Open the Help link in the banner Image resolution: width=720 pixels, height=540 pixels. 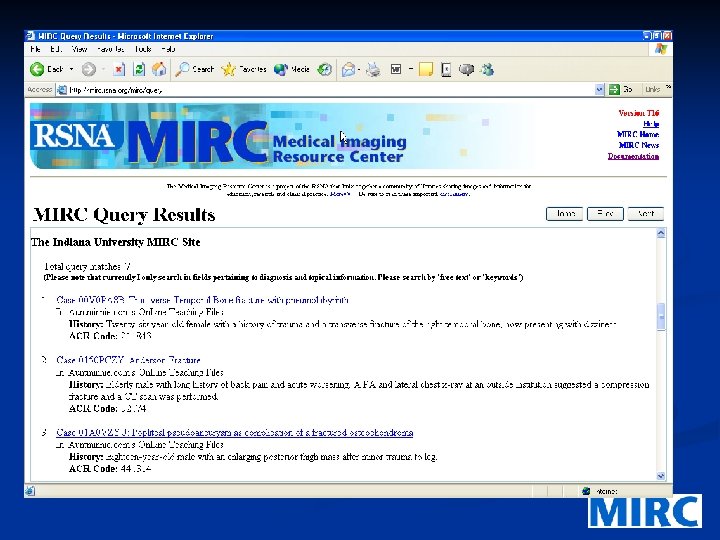pos(651,124)
